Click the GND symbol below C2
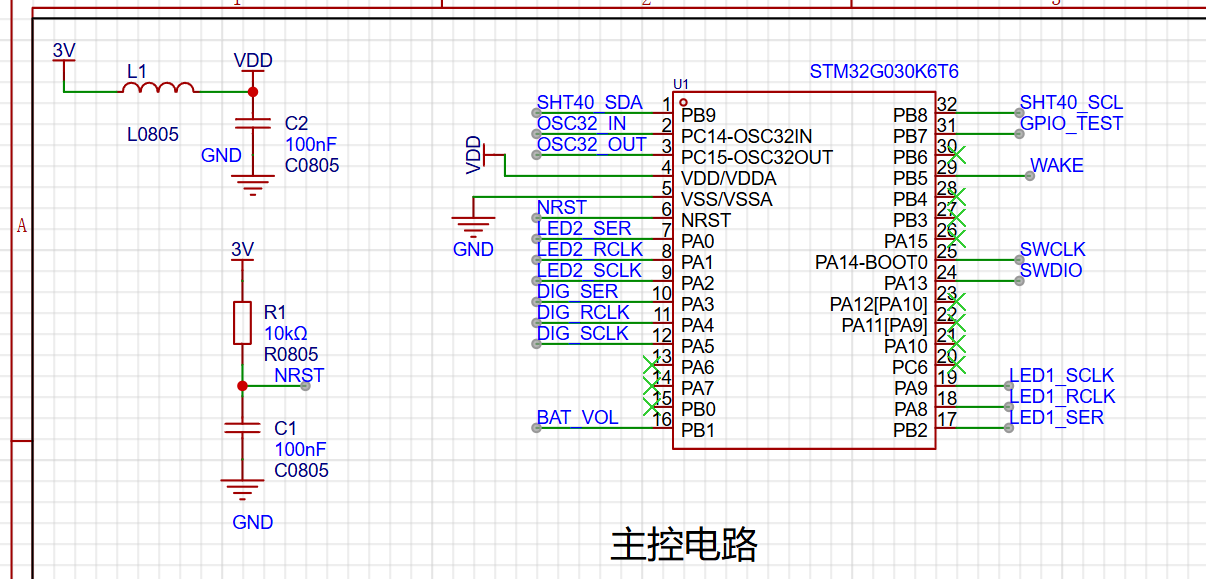This screenshot has height=579, width=1206. click(252, 184)
